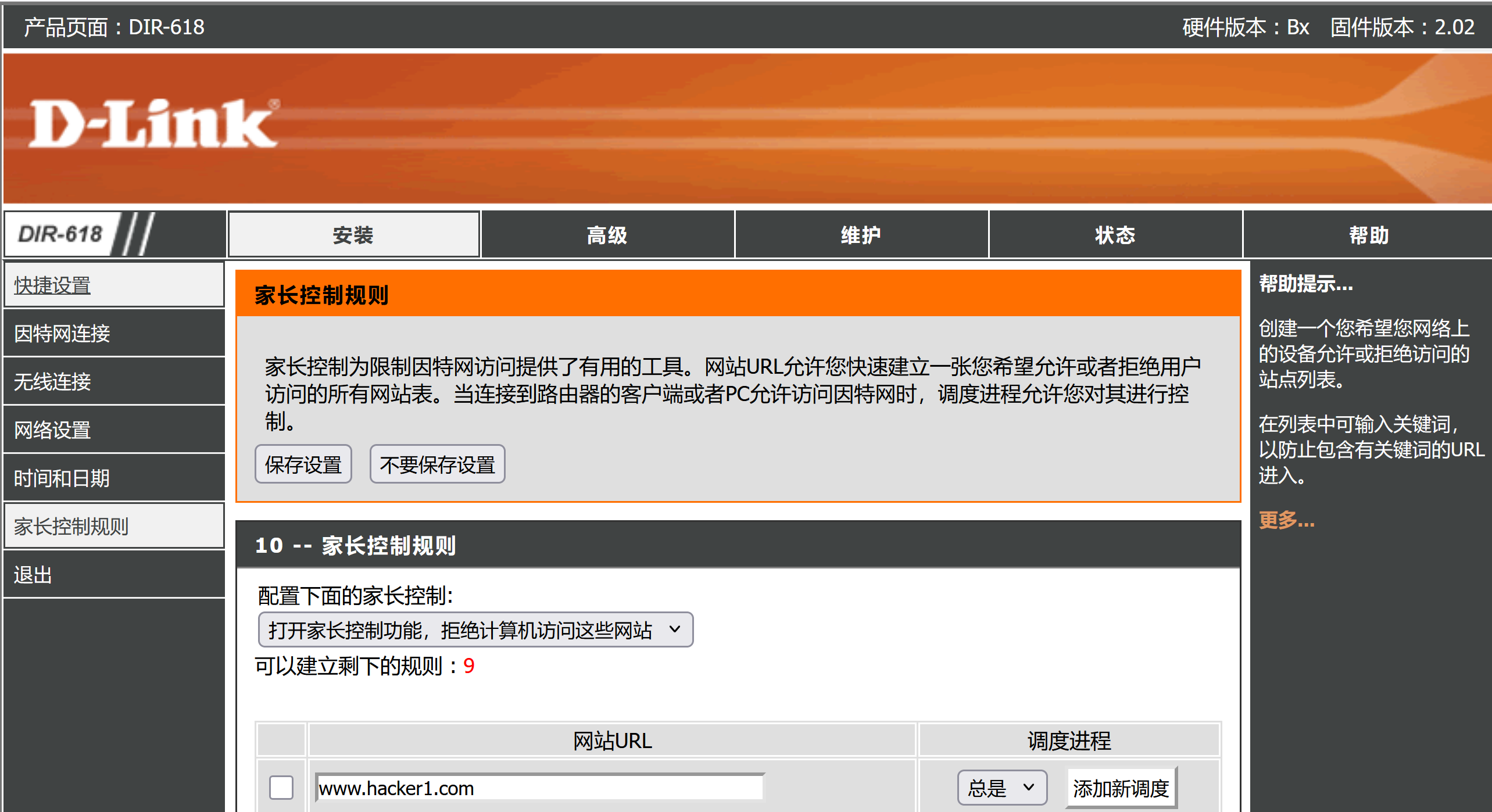Select the 安装 tab
The image size is (1492, 812).
353,235
